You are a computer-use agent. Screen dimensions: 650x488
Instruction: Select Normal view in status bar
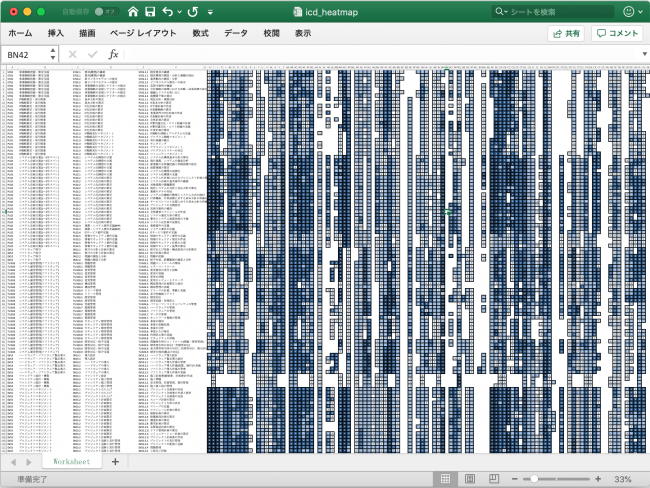point(445,479)
